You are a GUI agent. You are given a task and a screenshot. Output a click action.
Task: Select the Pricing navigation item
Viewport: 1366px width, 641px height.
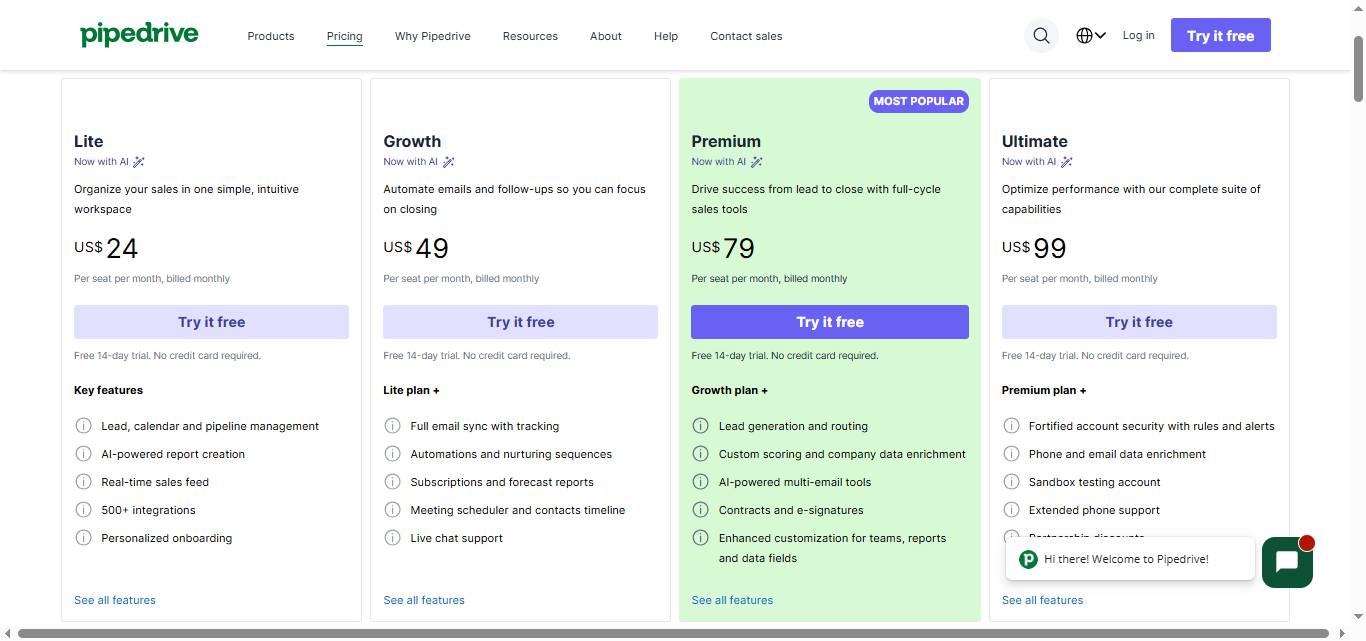(x=344, y=36)
